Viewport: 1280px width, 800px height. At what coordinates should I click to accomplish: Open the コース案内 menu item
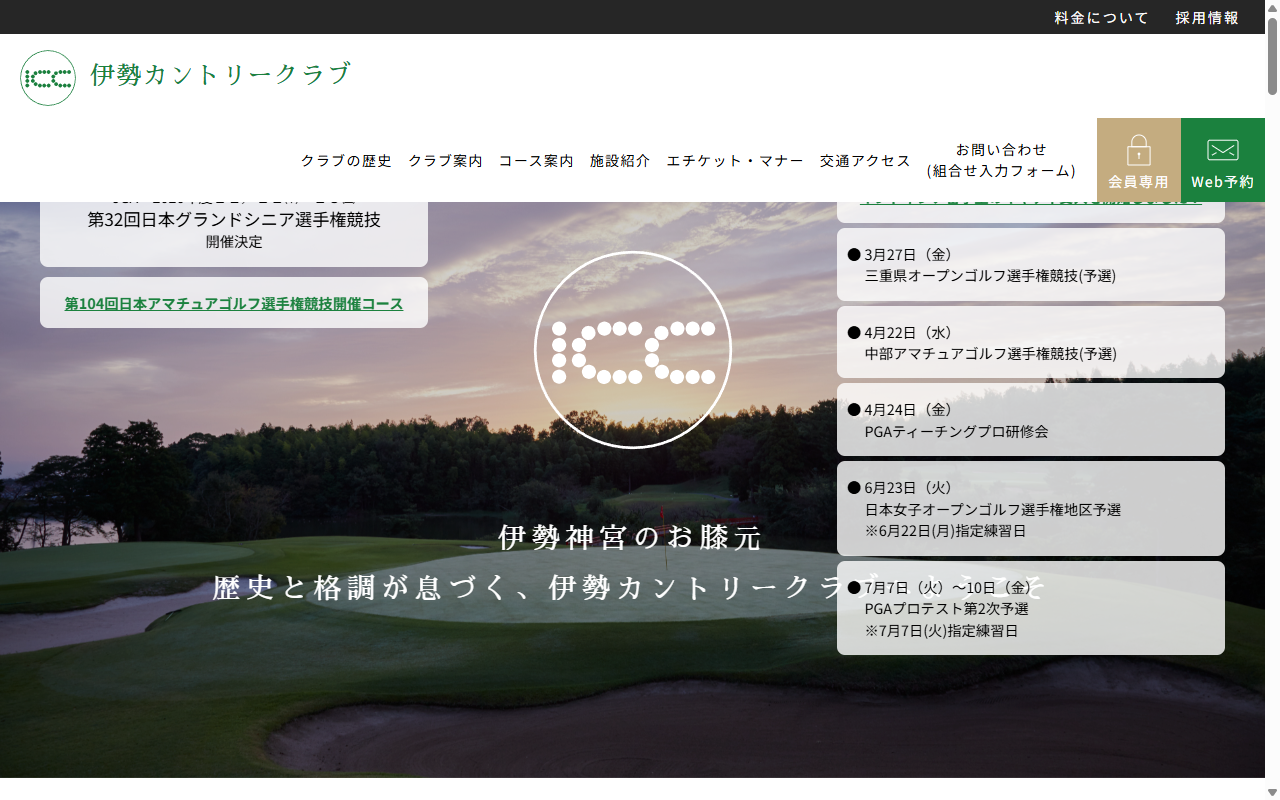pyautogui.click(x=536, y=160)
